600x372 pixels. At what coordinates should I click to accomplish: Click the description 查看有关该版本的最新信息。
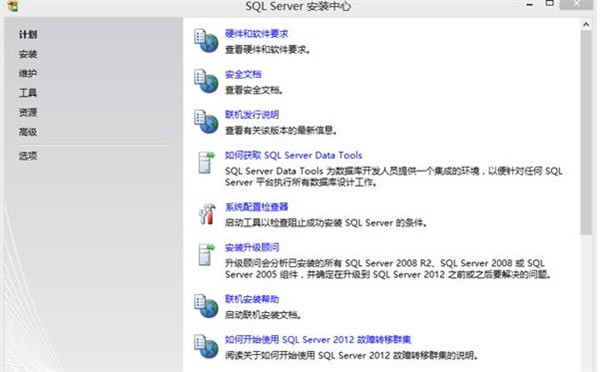click(x=280, y=131)
